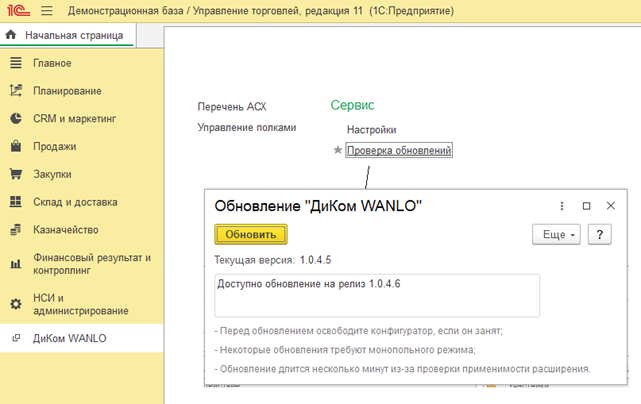This screenshot has height=404, width=641.
Task: Open Финансовый результат и контроллинг section
Action: pos(92,264)
